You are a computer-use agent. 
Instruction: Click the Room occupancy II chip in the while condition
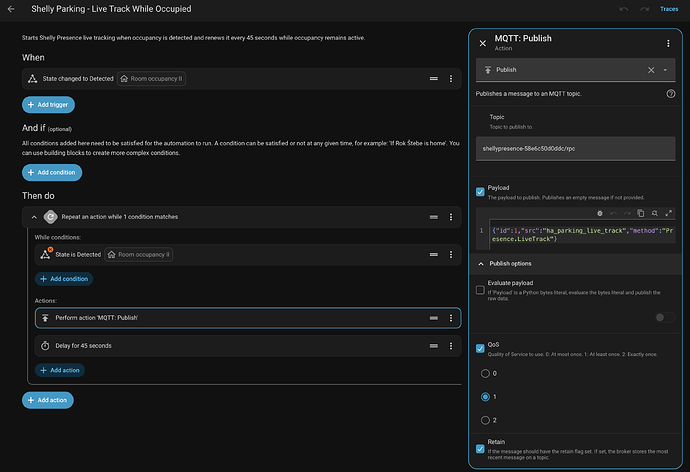(139, 255)
